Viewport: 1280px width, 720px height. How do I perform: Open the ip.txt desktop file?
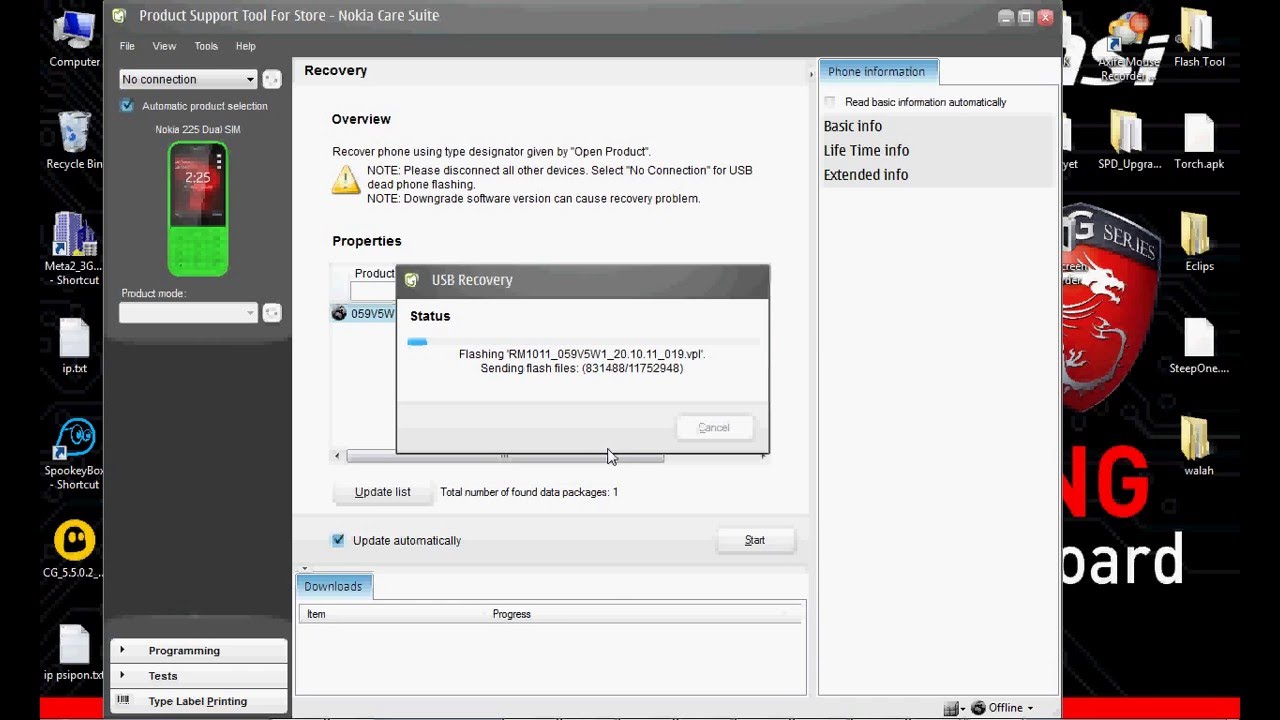point(74,345)
